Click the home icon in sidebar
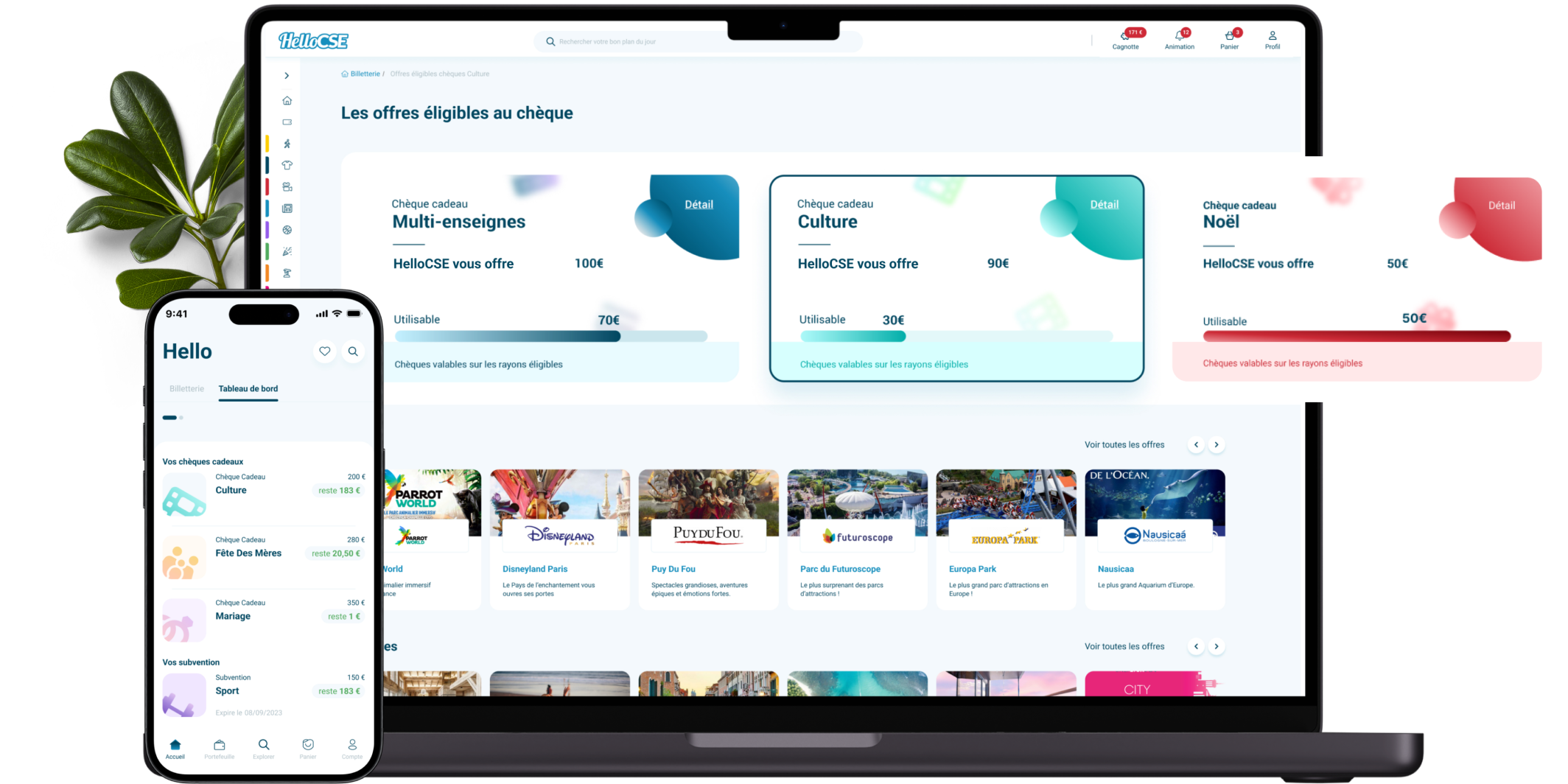1568x784 pixels. pyautogui.click(x=287, y=101)
